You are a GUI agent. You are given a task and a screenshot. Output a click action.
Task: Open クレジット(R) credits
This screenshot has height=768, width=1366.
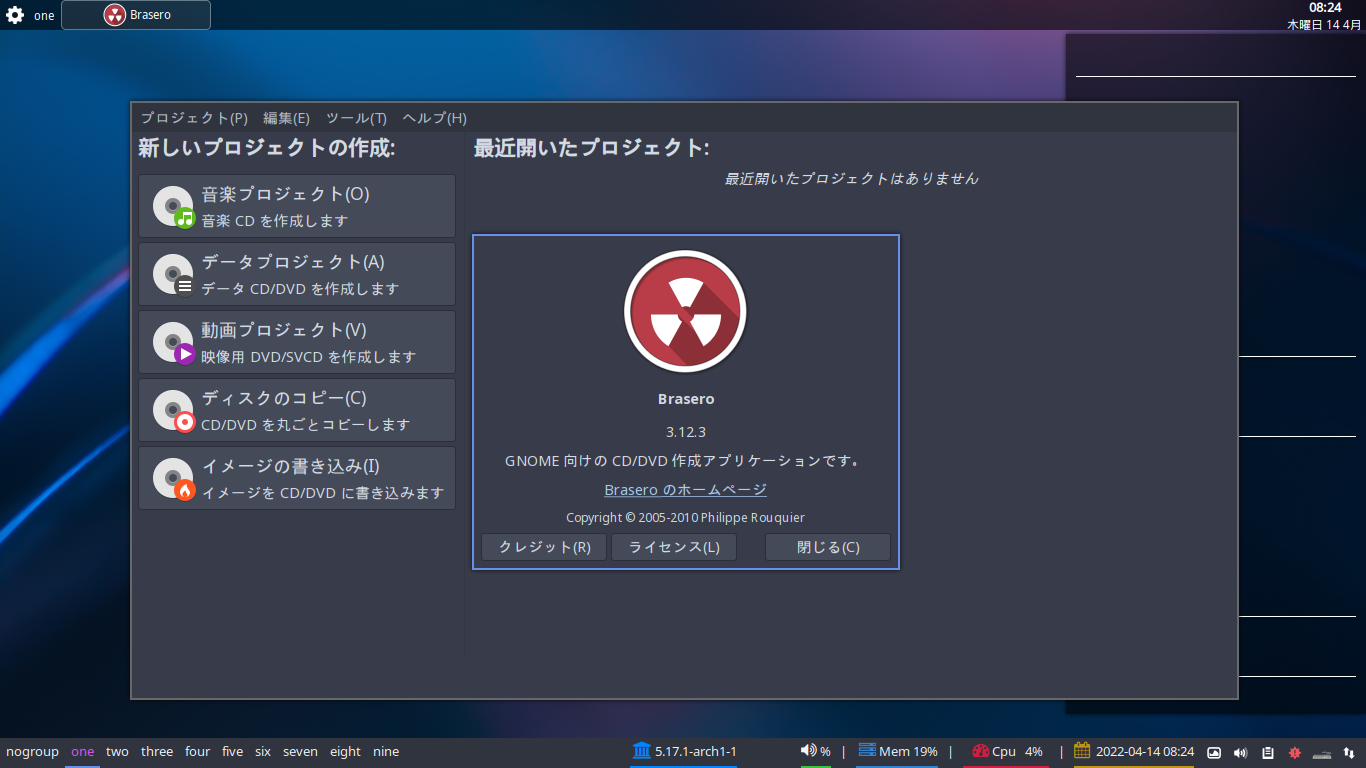(544, 547)
